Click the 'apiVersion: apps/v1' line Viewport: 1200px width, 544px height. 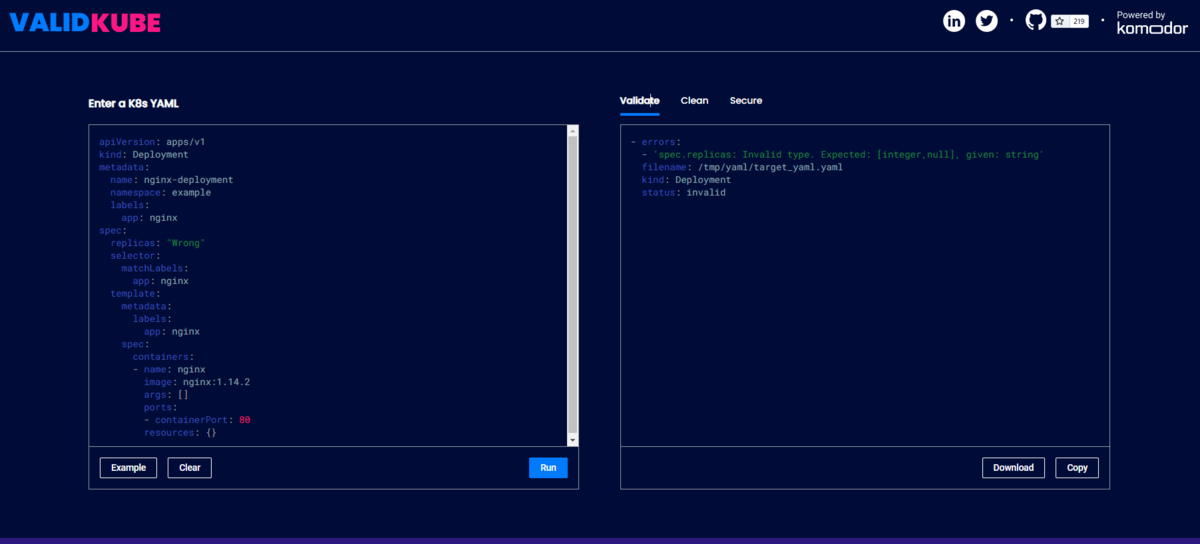tap(152, 142)
